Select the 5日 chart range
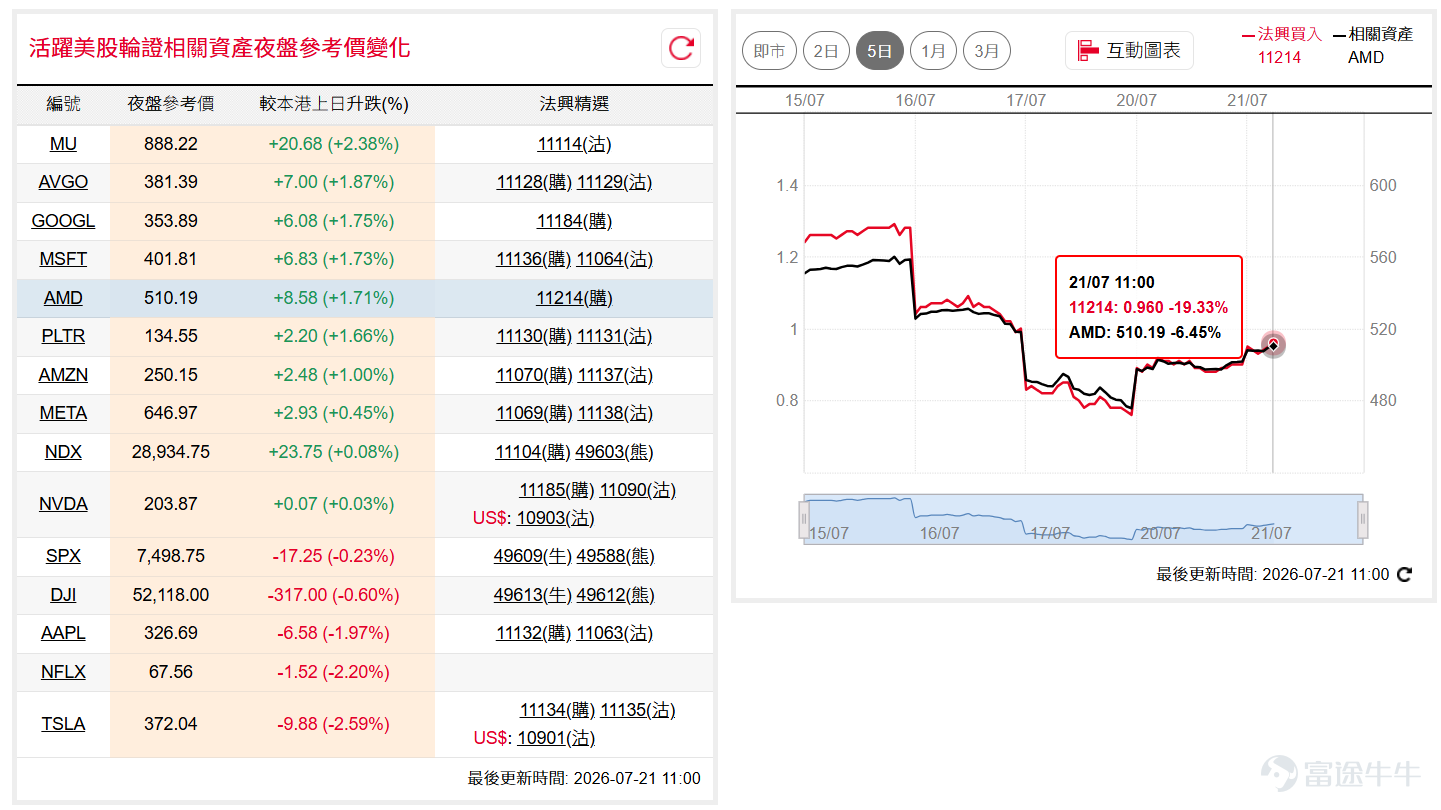This screenshot has height=810, width=1441. pyautogui.click(x=880, y=51)
